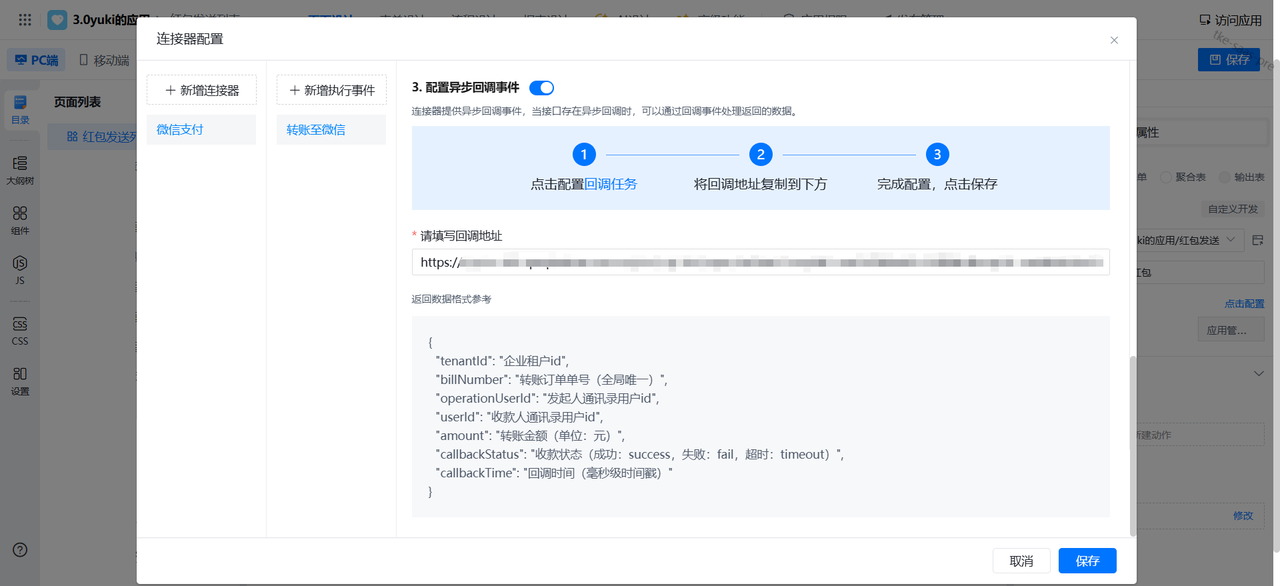Screen dimensions: 1280x586
Task: Select the 目录 sidebar icon
Action: point(20,108)
